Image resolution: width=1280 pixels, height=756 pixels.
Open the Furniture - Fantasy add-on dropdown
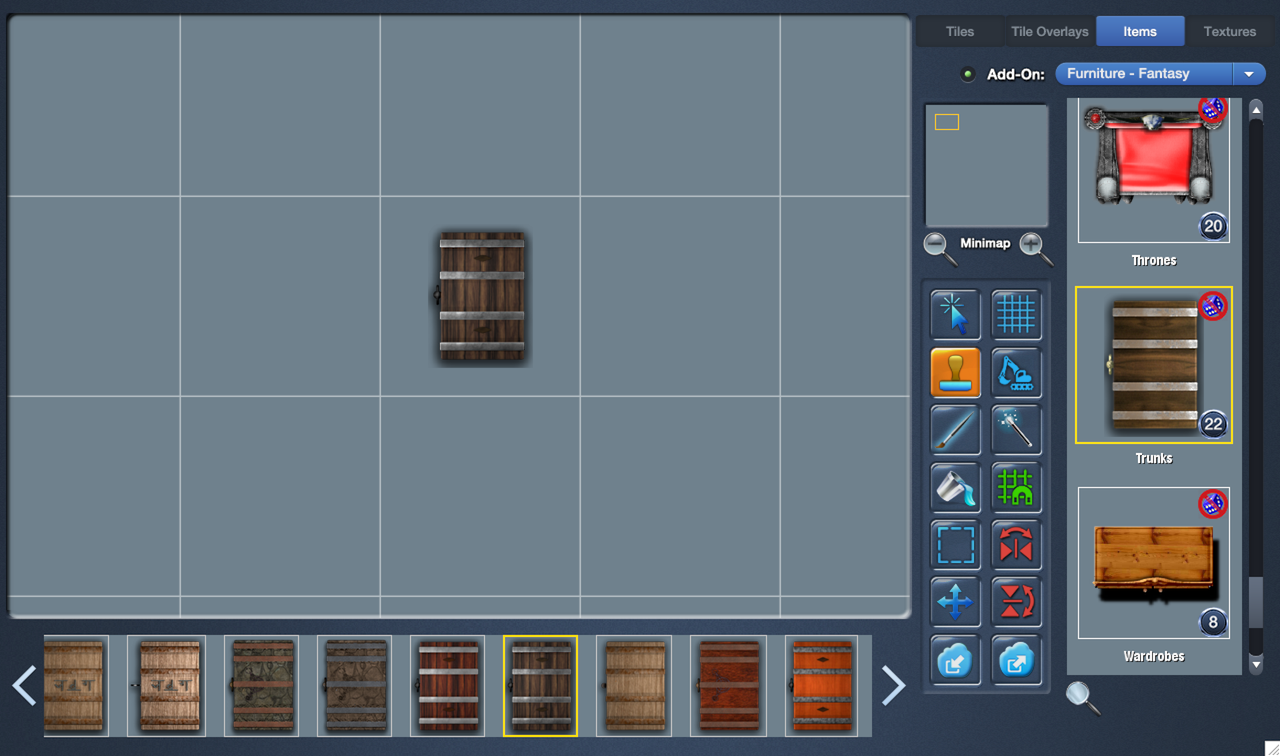[x=1247, y=73]
